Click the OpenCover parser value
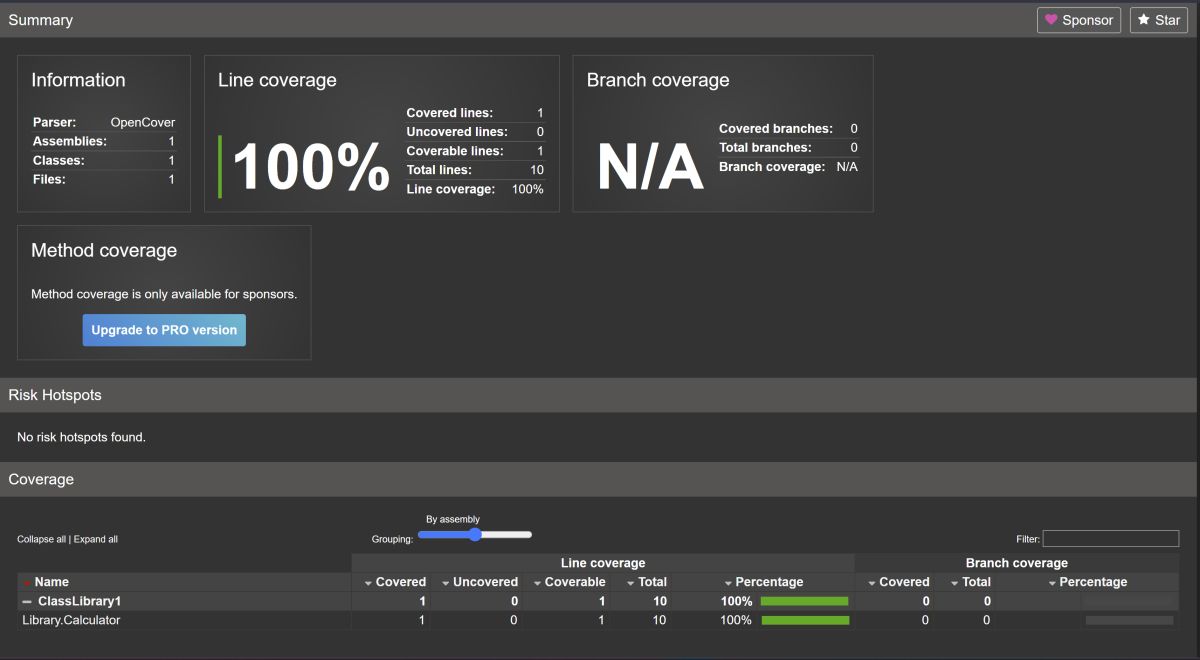1200x660 pixels. pyautogui.click(x=143, y=123)
